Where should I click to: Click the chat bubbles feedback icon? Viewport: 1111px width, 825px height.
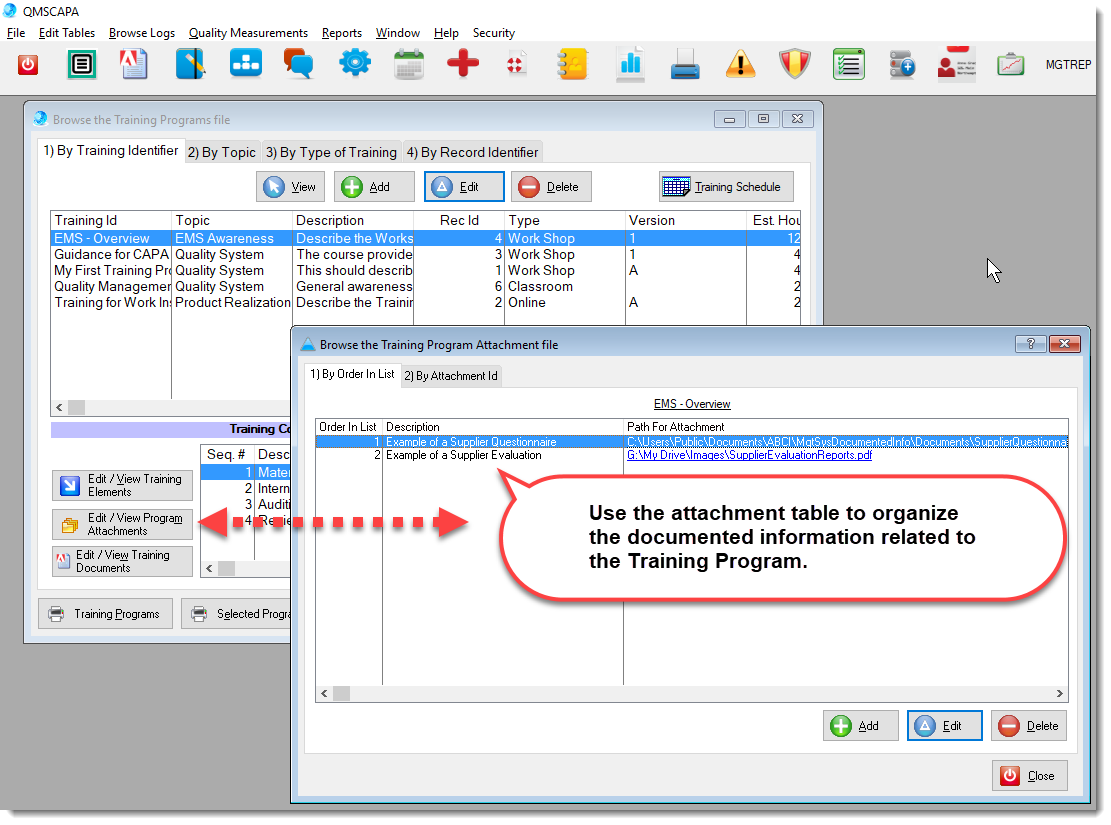click(x=299, y=64)
